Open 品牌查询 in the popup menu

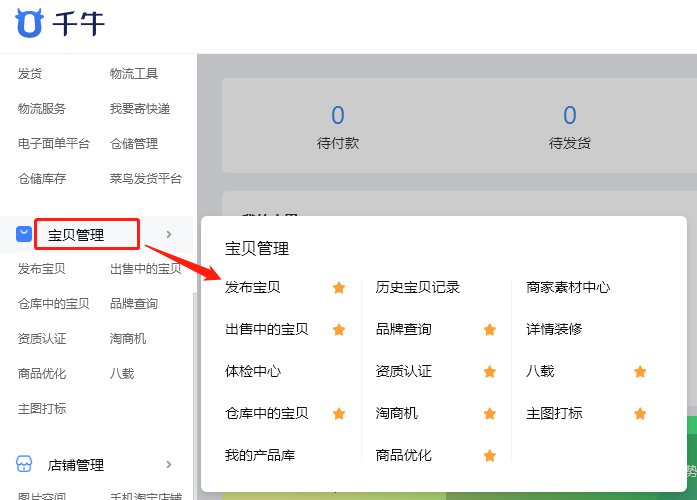tap(403, 329)
